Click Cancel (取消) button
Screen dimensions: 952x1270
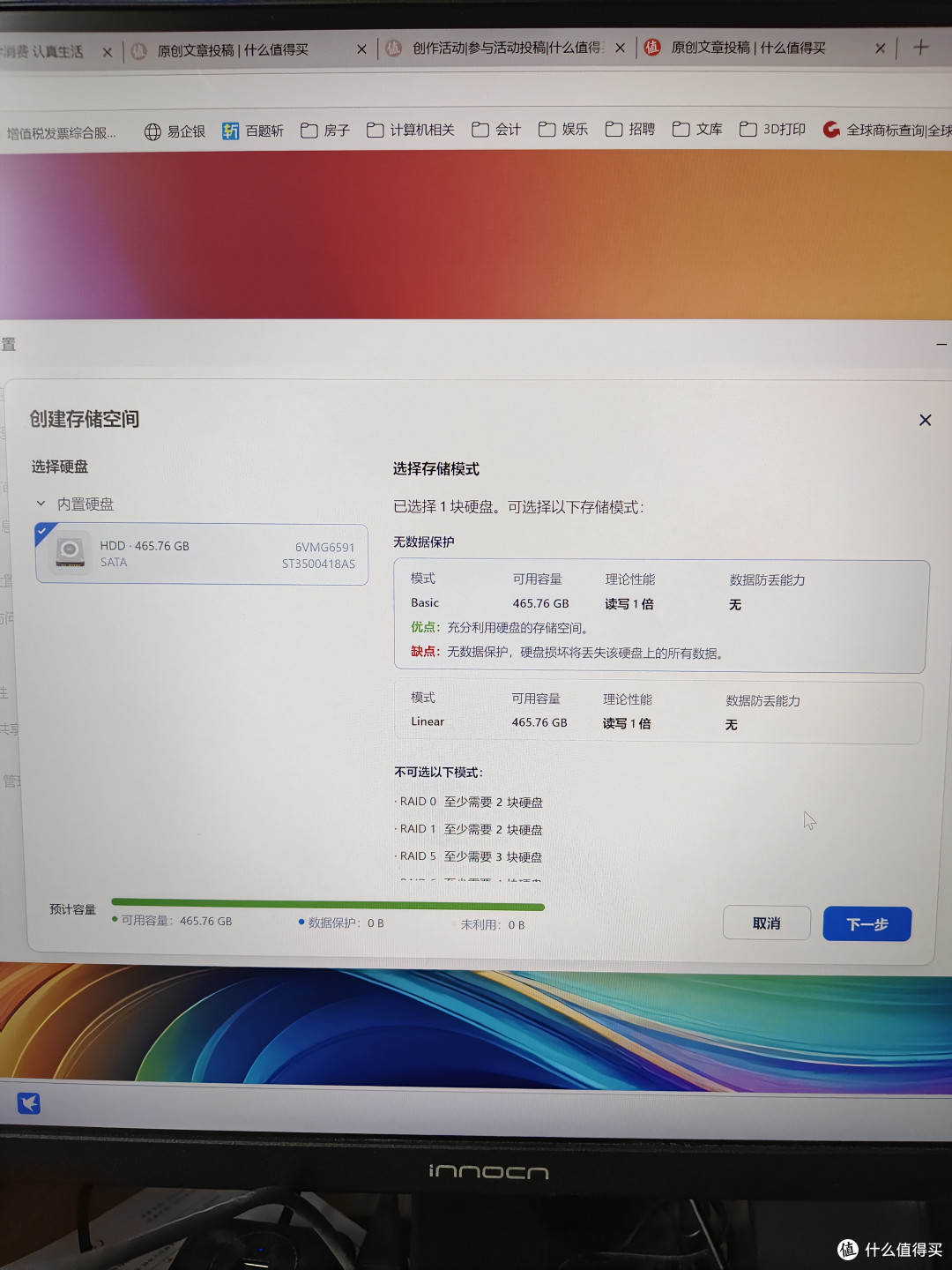(x=766, y=923)
